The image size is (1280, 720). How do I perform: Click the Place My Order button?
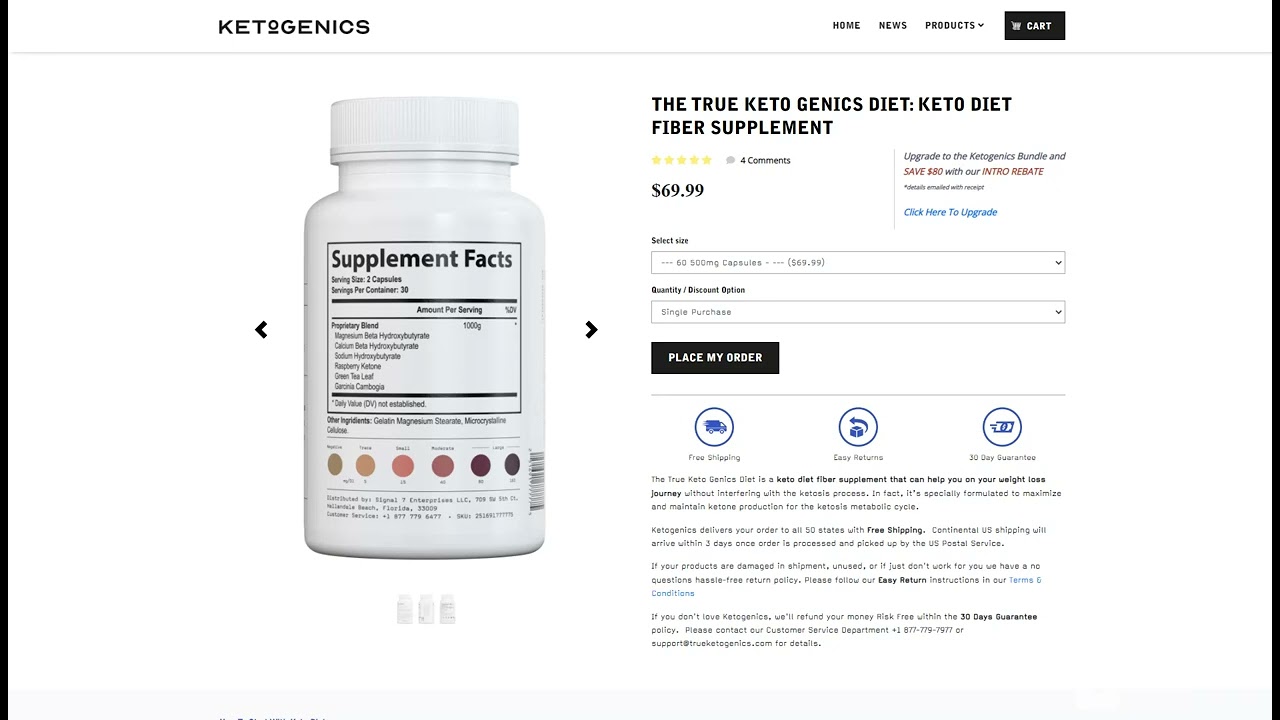click(715, 358)
